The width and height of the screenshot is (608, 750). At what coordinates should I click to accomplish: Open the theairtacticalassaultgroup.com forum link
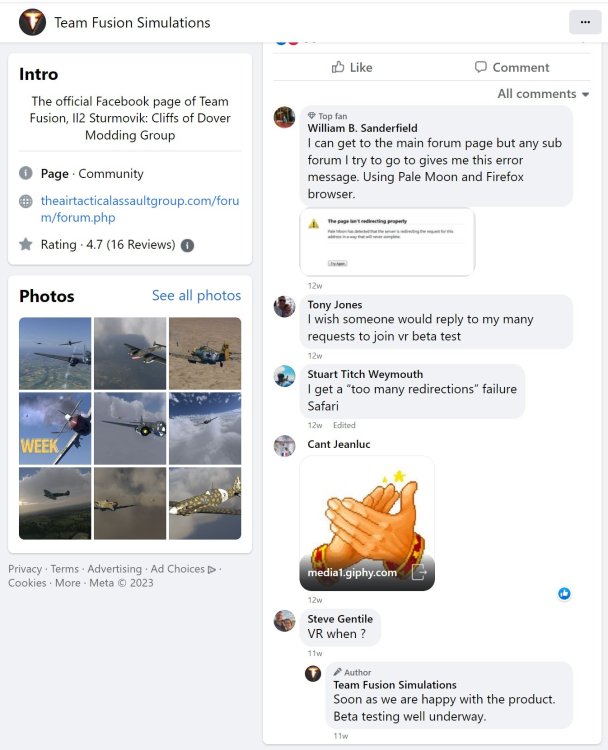[x=140, y=209]
